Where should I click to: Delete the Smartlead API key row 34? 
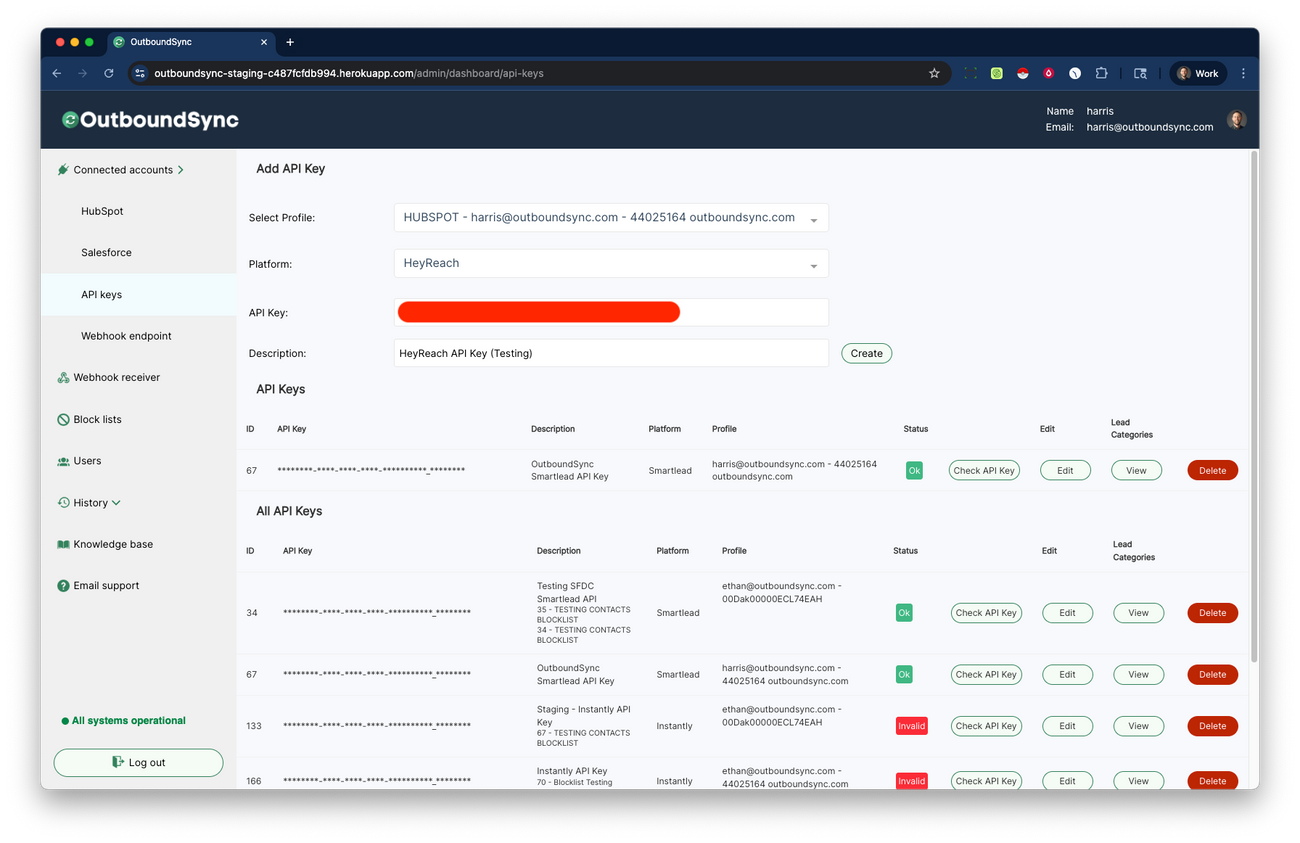click(x=1212, y=612)
